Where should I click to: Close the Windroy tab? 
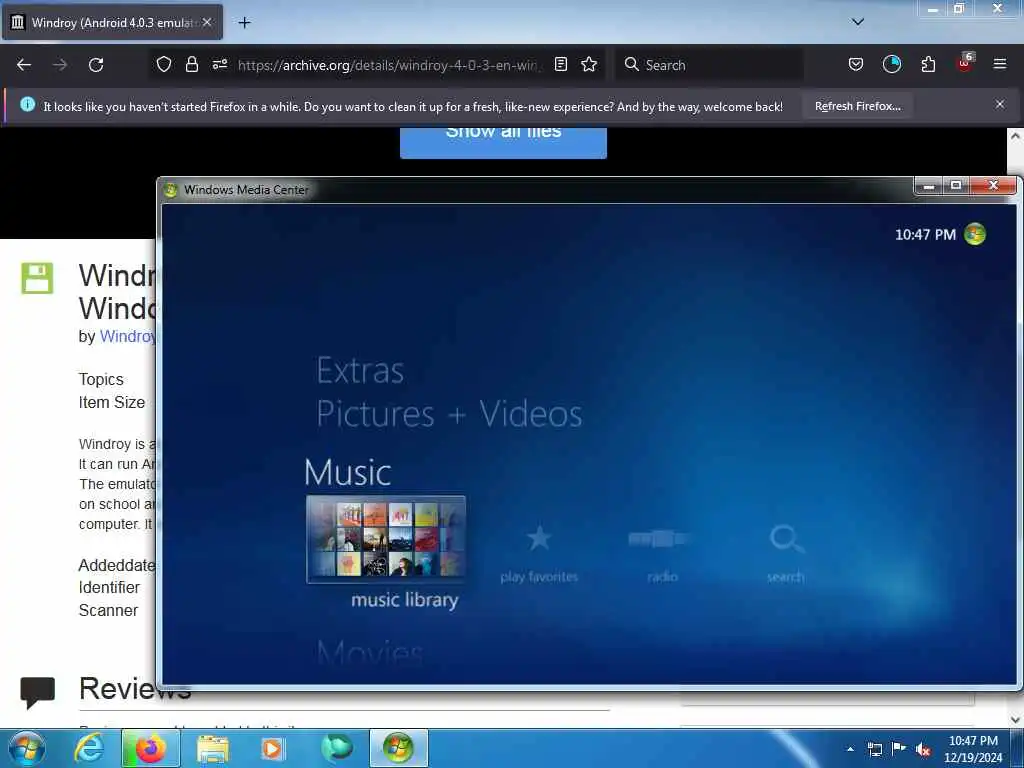(x=207, y=22)
